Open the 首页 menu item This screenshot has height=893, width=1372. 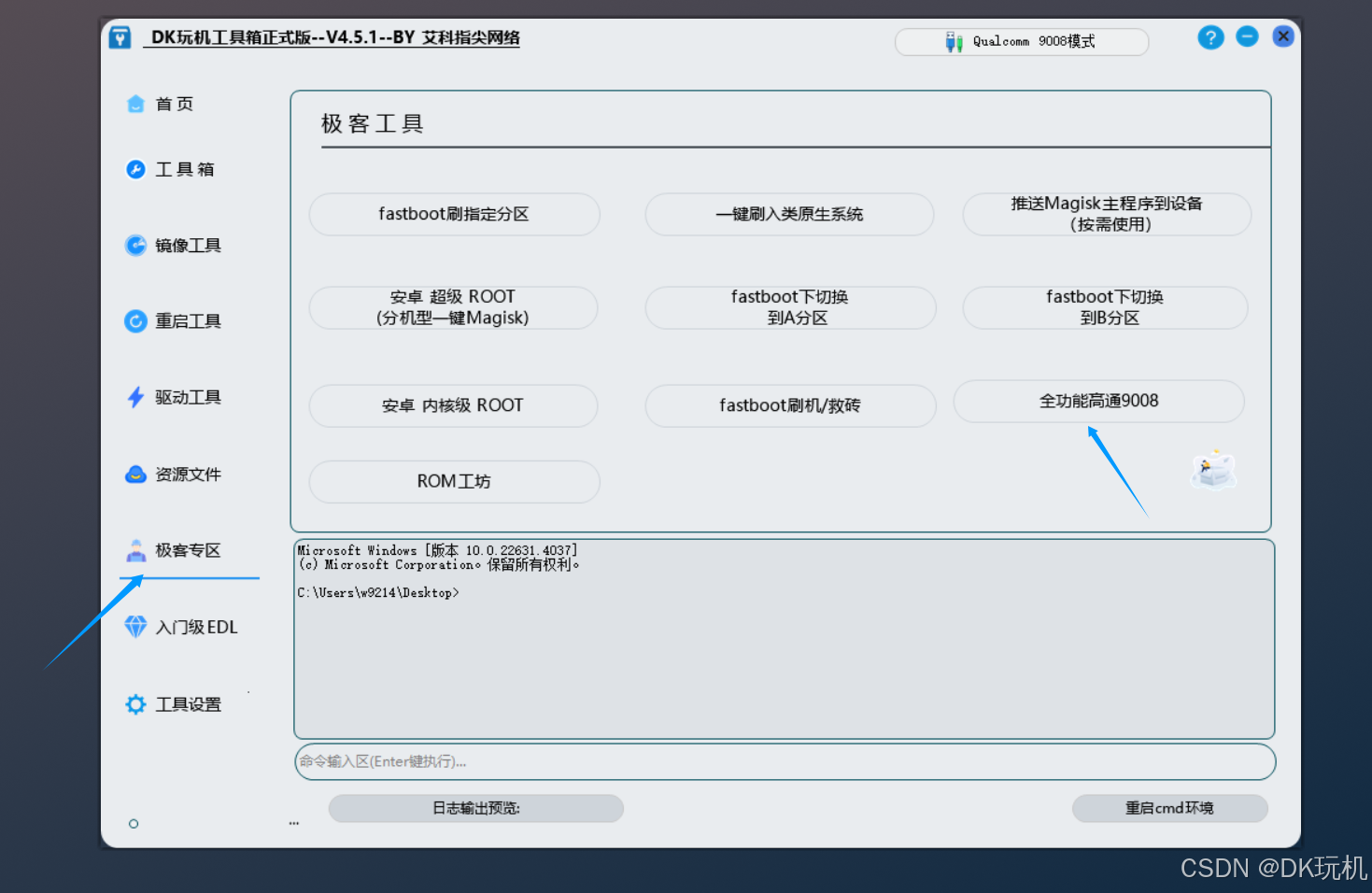pyautogui.click(x=174, y=104)
